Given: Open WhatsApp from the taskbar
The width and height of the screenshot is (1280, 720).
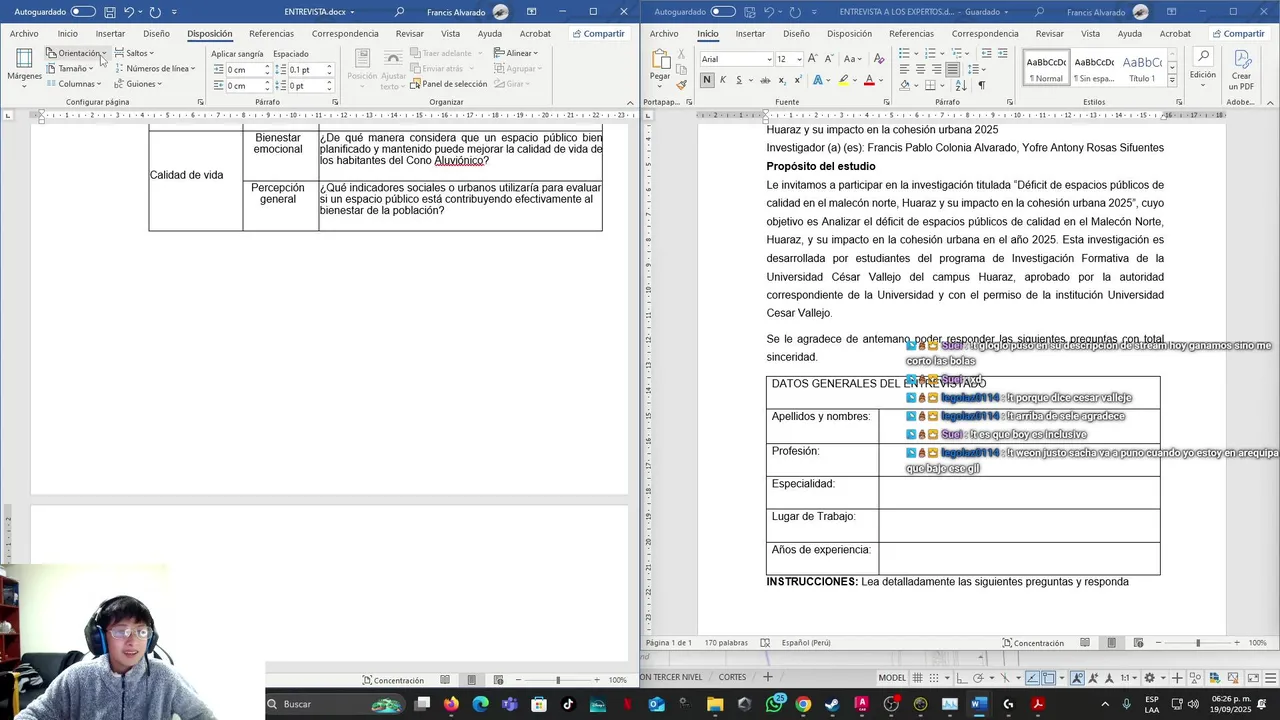Looking at the screenshot, I should click(775, 704).
